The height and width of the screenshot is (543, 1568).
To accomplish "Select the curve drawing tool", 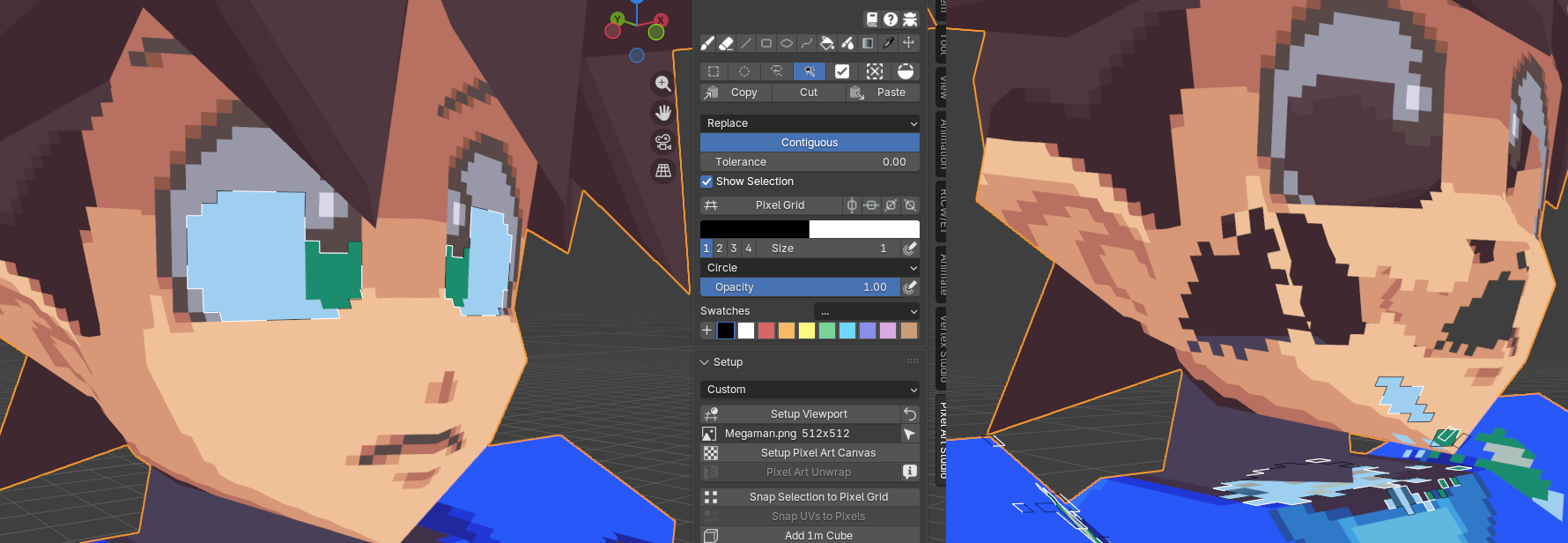I will point(807,43).
